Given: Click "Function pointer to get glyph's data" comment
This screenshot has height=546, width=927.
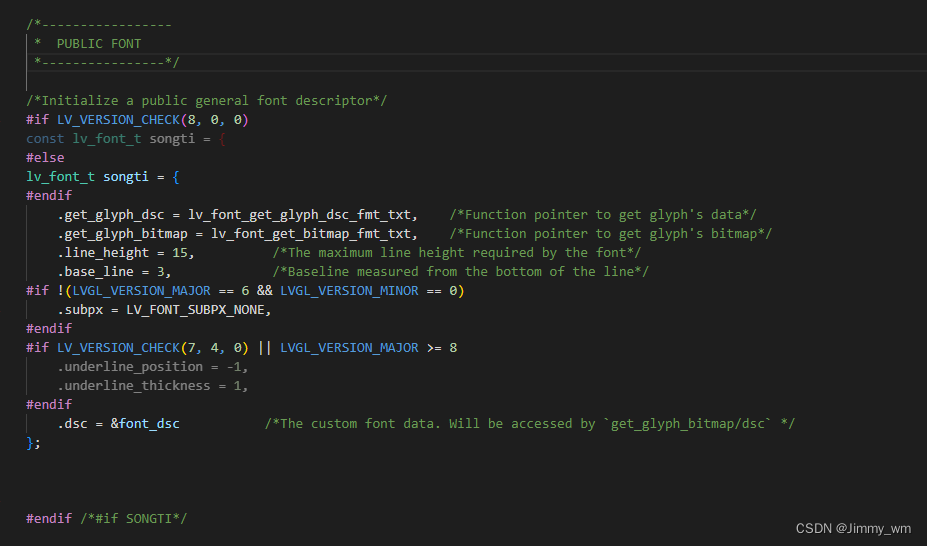Looking at the screenshot, I should [602, 214].
